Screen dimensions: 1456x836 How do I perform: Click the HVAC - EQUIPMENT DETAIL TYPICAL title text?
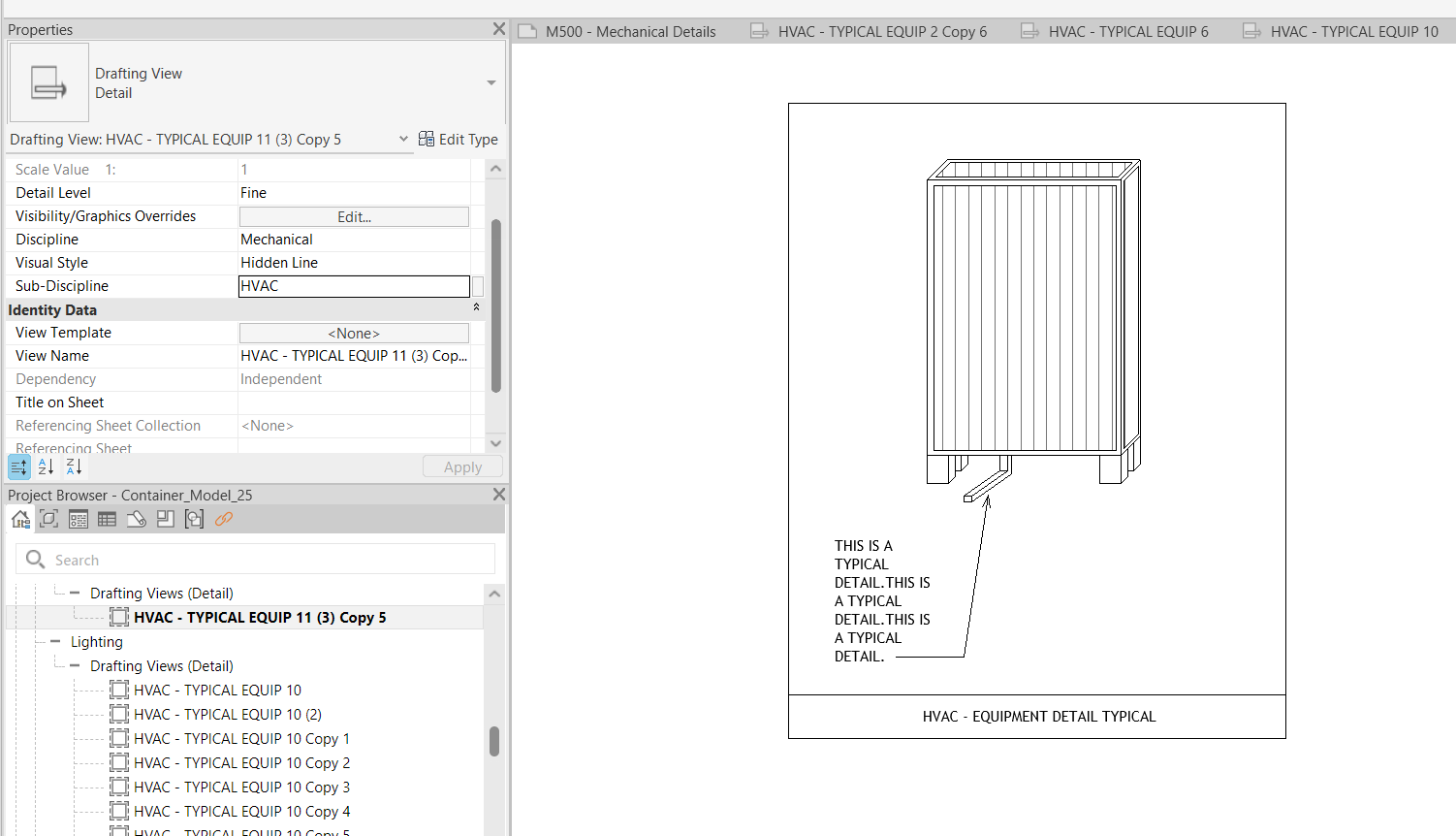pyautogui.click(x=1038, y=717)
